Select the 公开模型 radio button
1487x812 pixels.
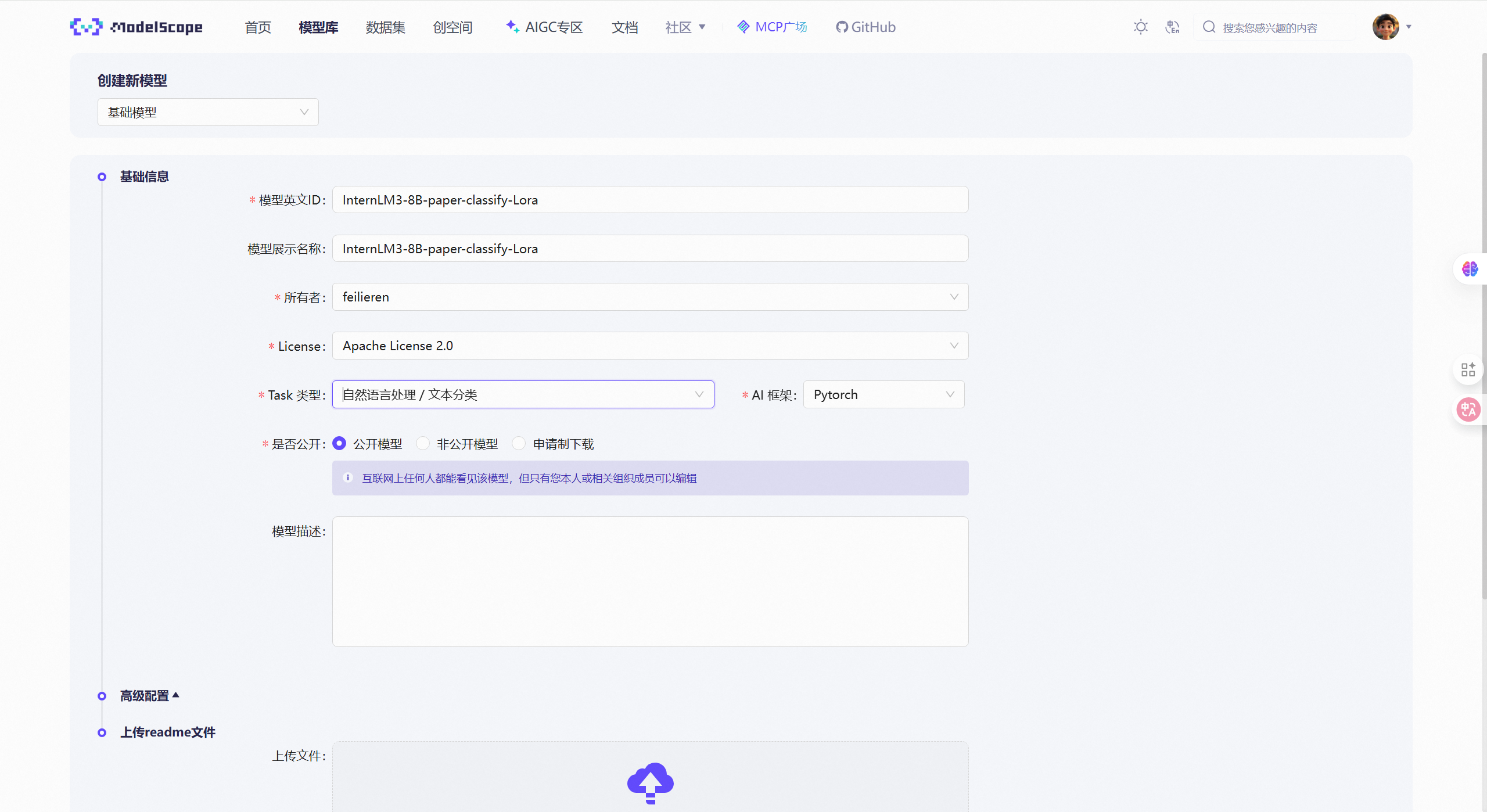pyautogui.click(x=339, y=444)
